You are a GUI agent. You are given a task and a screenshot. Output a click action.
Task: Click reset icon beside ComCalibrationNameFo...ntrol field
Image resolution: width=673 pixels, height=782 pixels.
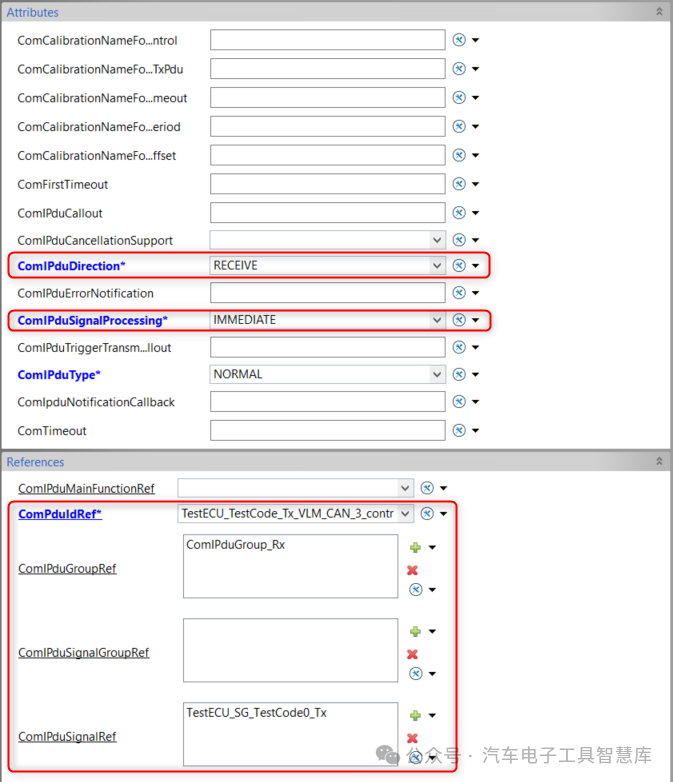[x=459, y=40]
